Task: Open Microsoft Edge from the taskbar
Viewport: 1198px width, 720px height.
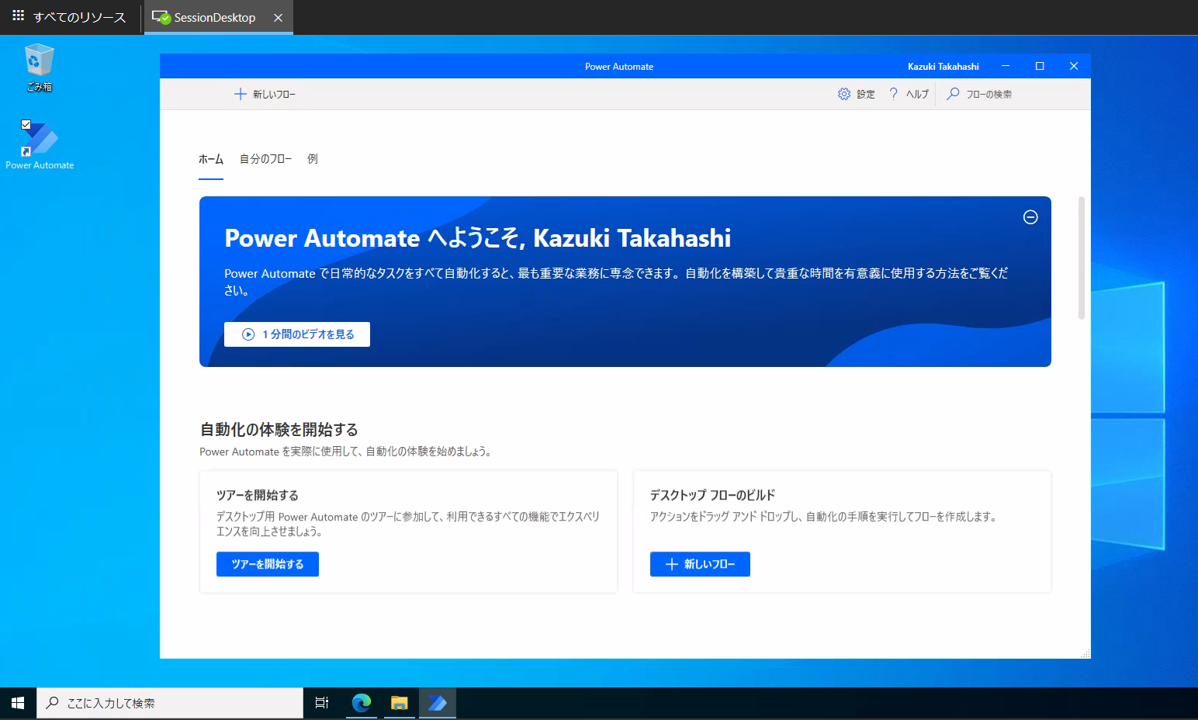Action: point(361,703)
